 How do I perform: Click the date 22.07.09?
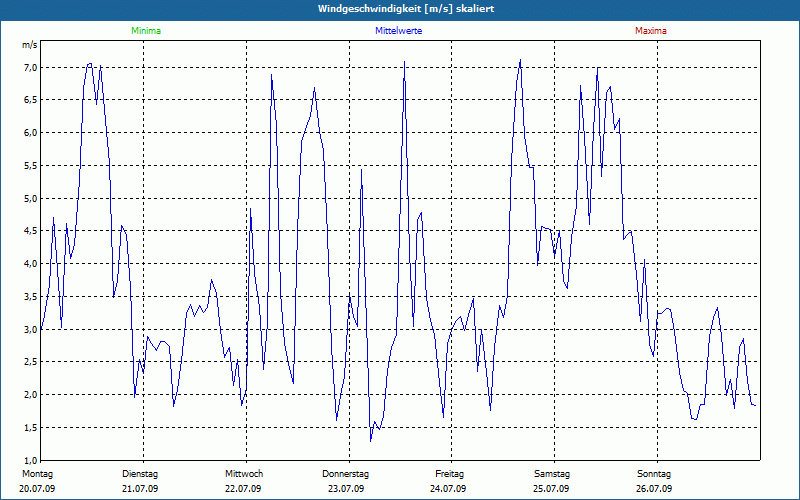click(x=243, y=489)
